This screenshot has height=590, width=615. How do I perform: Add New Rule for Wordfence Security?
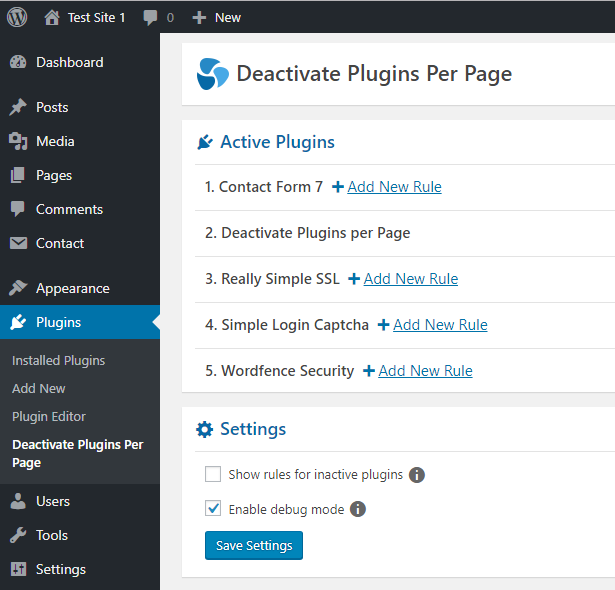(x=426, y=371)
